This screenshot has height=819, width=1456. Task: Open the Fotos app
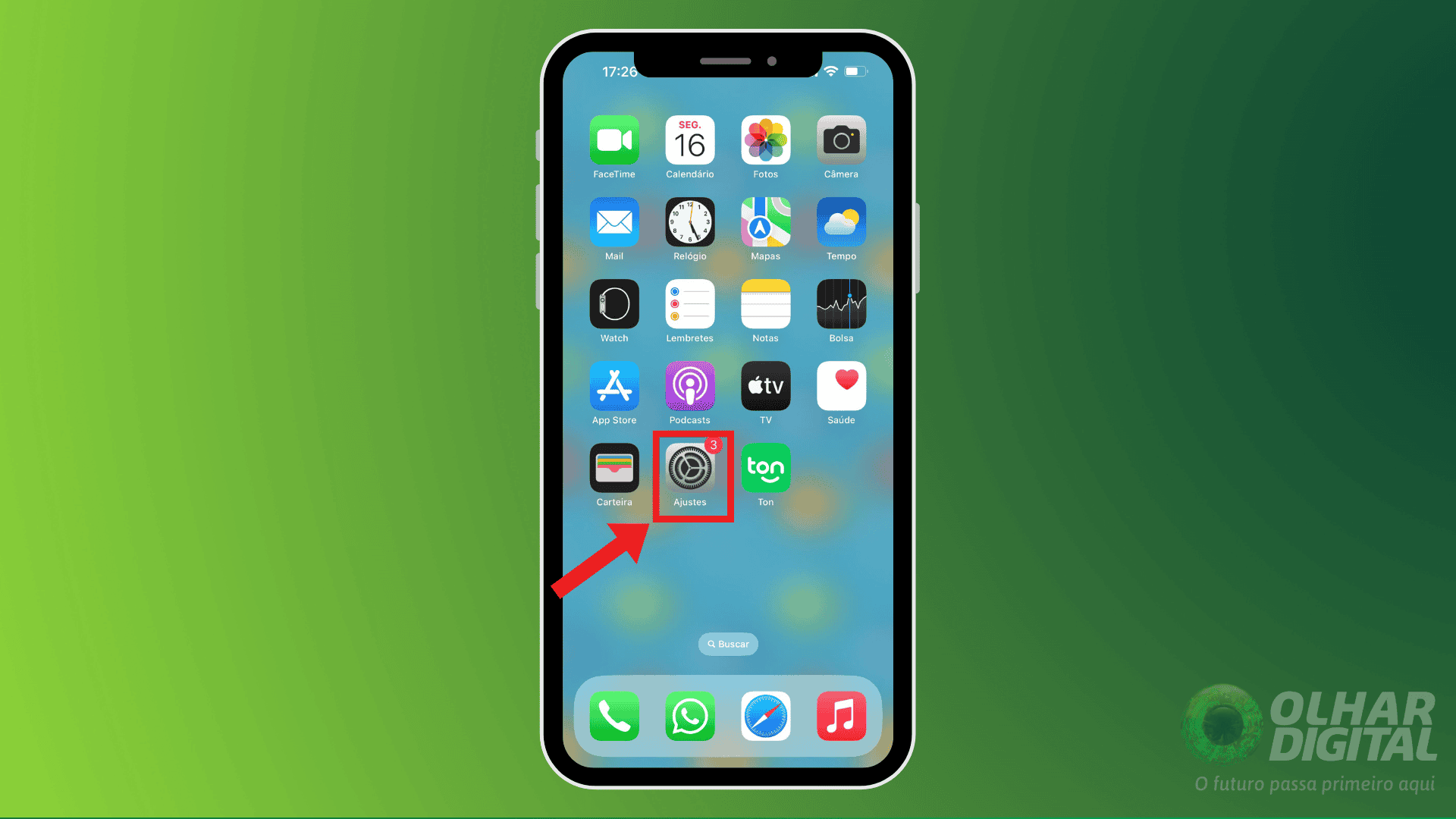pyautogui.click(x=765, y=142)
